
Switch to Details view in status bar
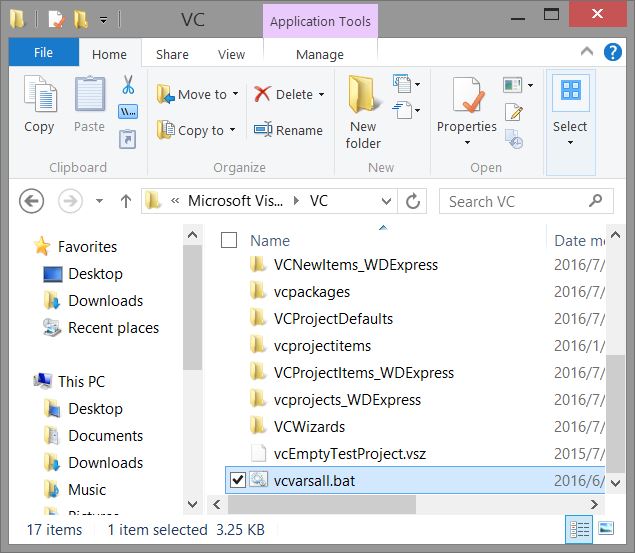click(579, 529)
